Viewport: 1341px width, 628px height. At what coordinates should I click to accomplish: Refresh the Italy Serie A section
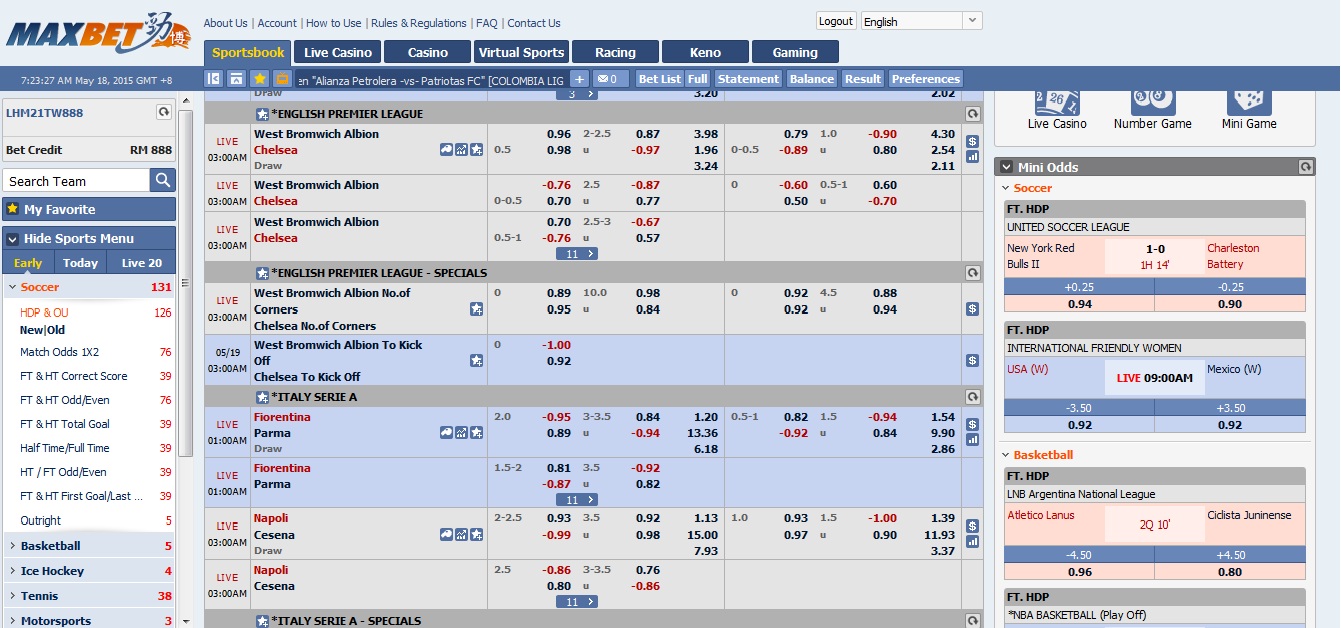pos(972,397)
